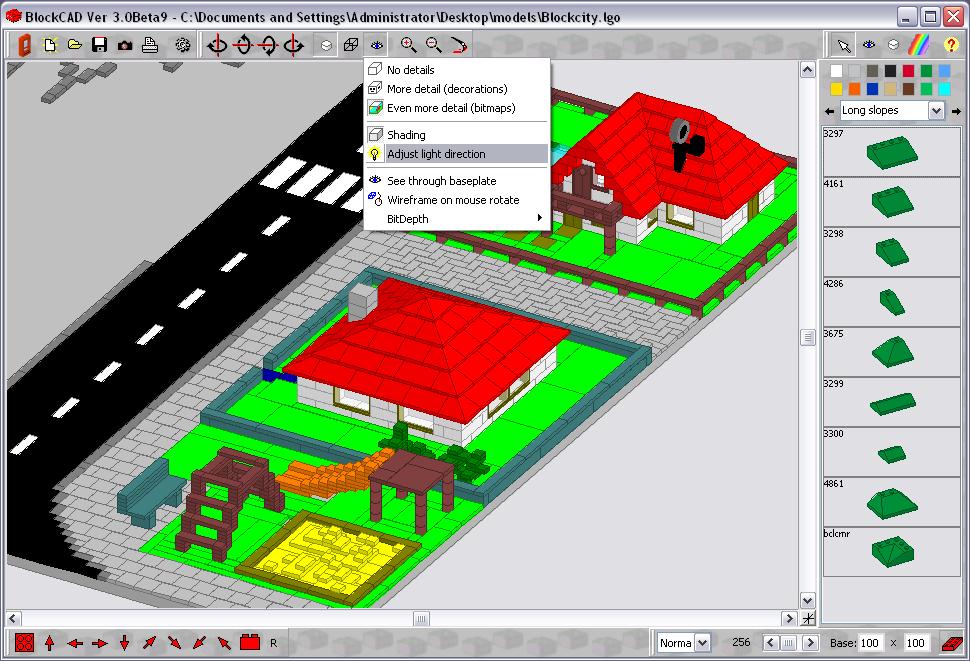Toggle the eye icon in the parts toolbar
Screen dimensions: 970x661
coord(869,45)
